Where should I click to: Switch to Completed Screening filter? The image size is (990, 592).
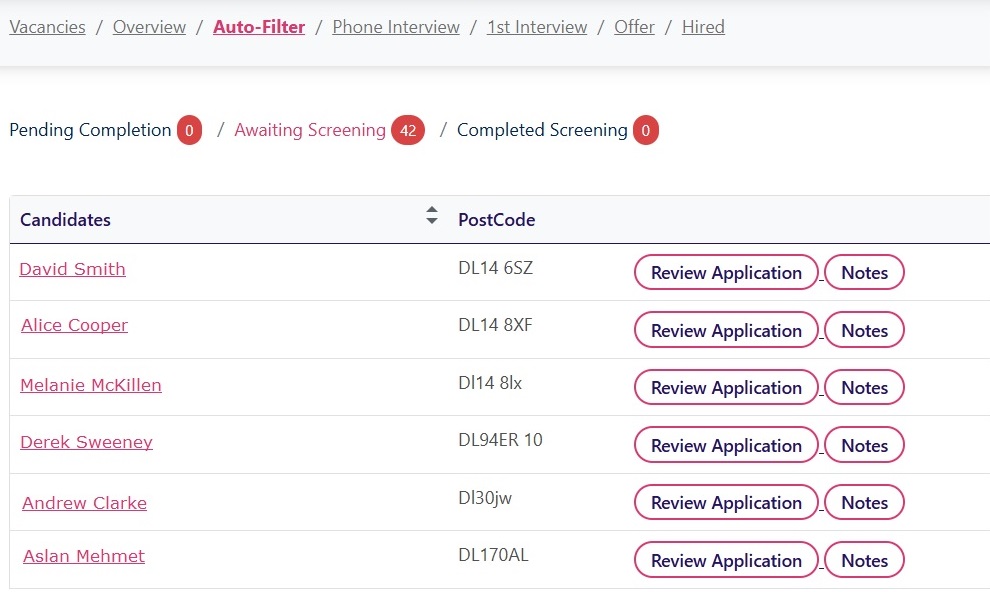pos(542,130)
